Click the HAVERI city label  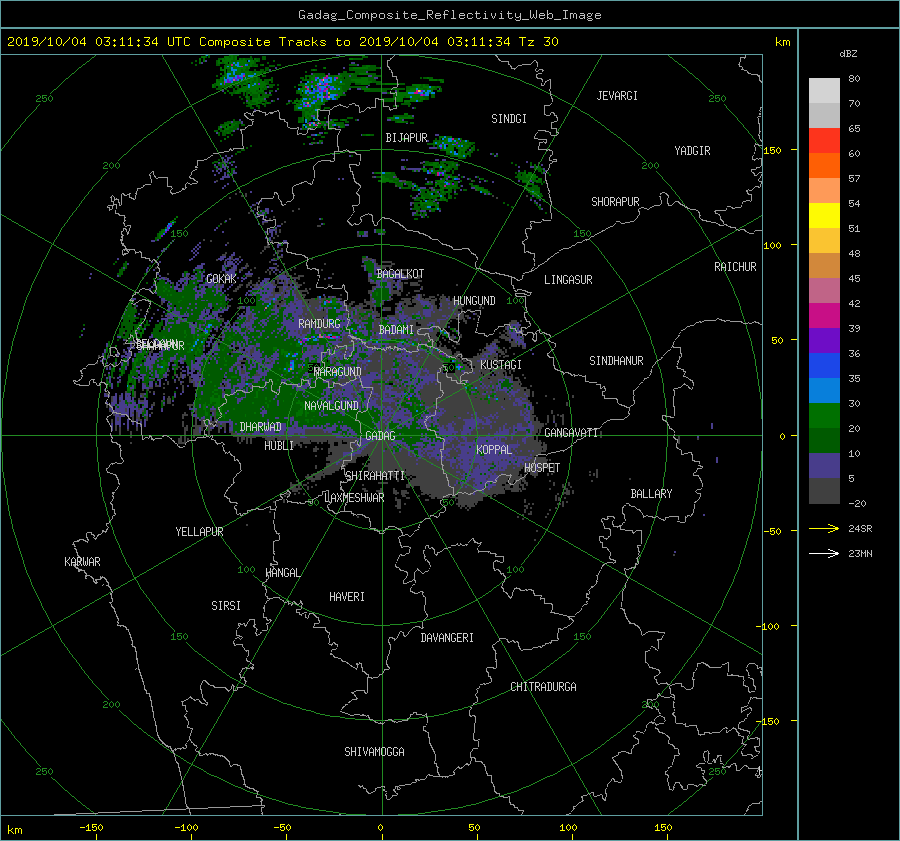click(347, 597)
